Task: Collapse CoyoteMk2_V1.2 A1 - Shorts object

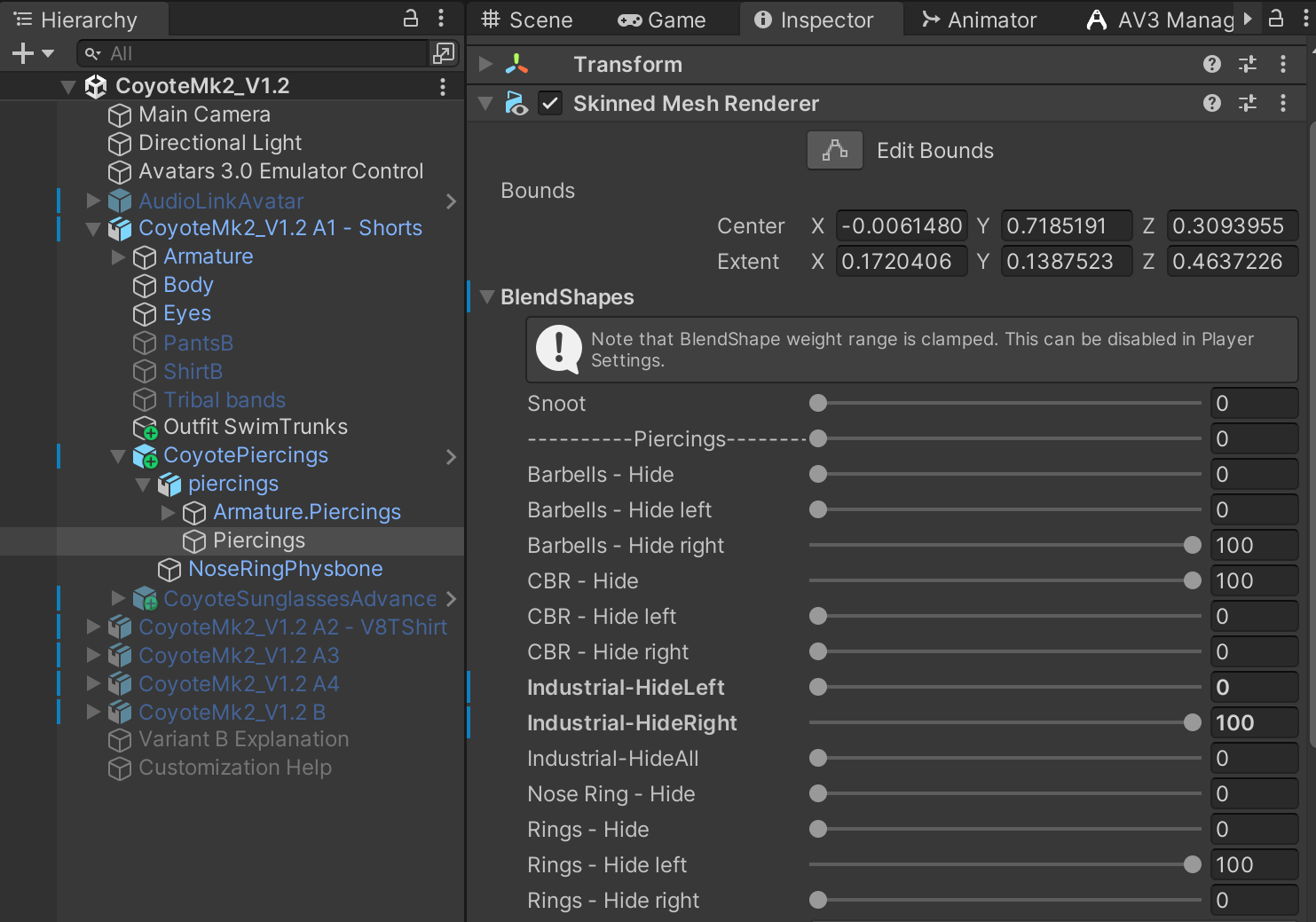Action: 92,228
